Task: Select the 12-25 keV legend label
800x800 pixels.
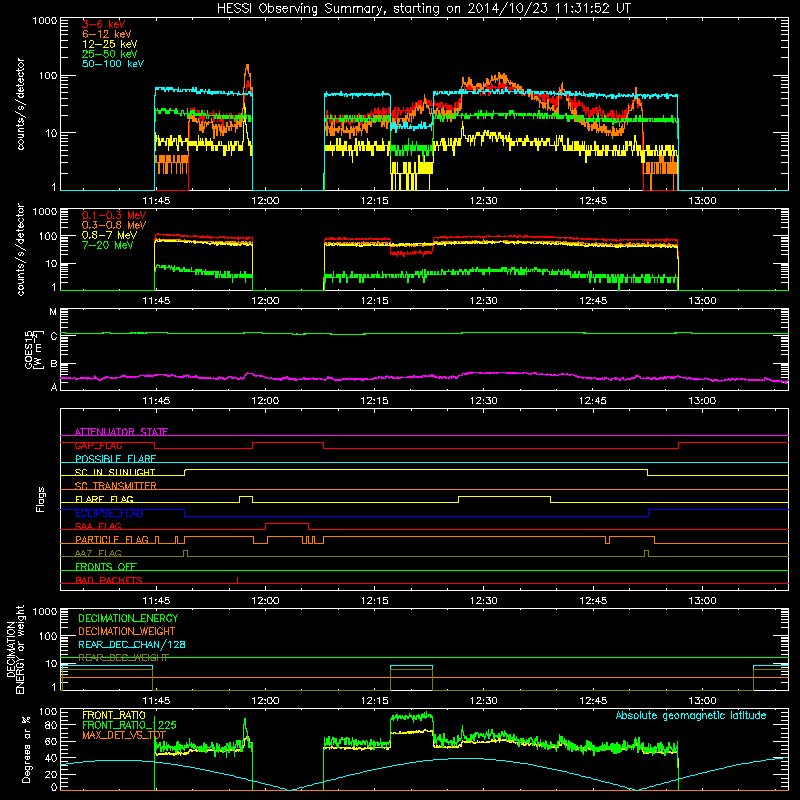Action: pos(110,44)
